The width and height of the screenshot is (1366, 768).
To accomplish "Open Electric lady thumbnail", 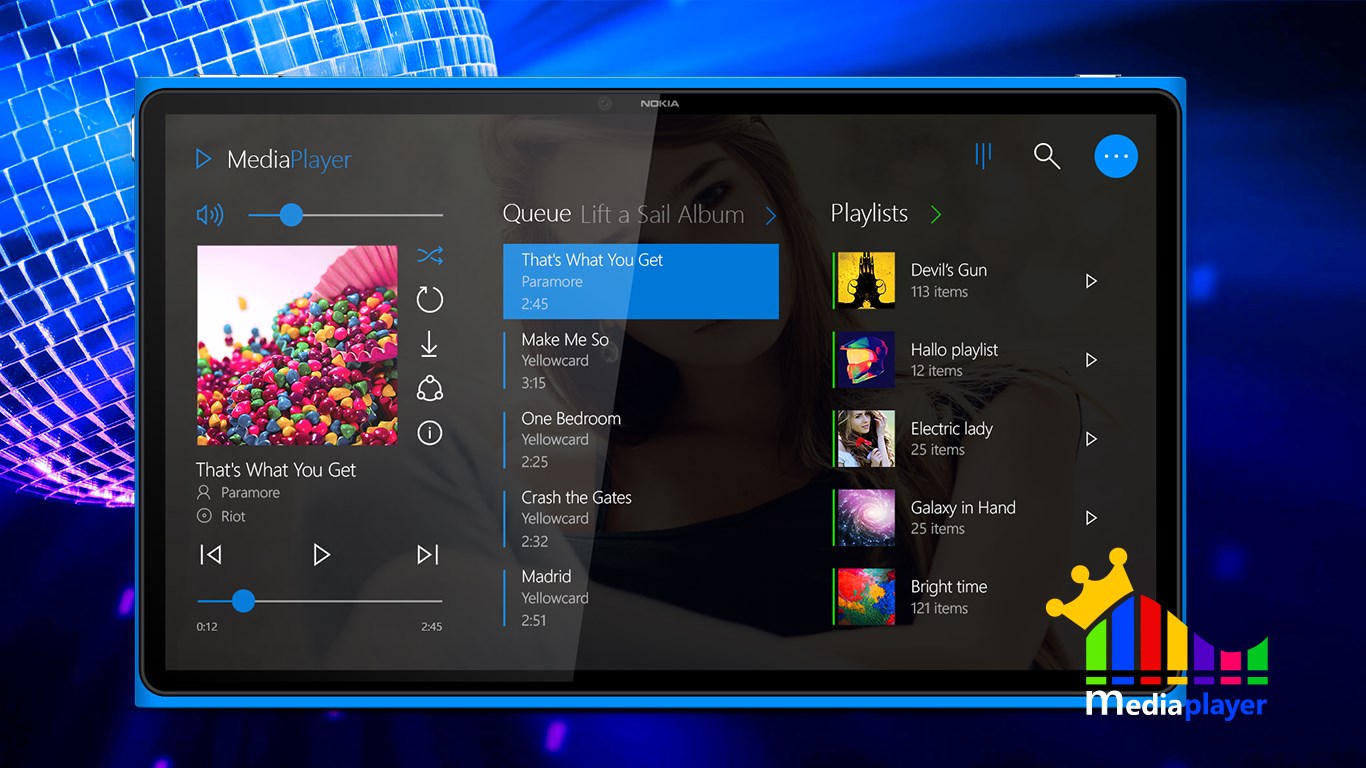I will click(866, 439).
